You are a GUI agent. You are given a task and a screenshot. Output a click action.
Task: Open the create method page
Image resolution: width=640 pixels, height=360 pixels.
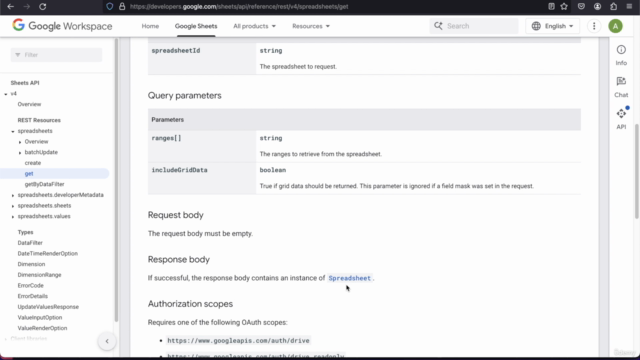[x=33, y=163]
